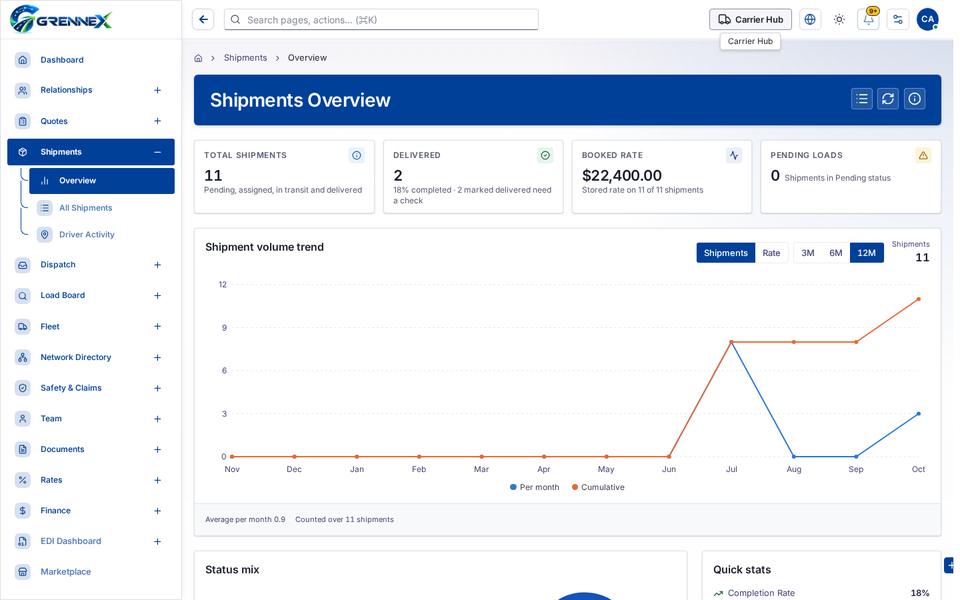
Task: Select the Overview submenu item
Action: click(x=102, y=181)
